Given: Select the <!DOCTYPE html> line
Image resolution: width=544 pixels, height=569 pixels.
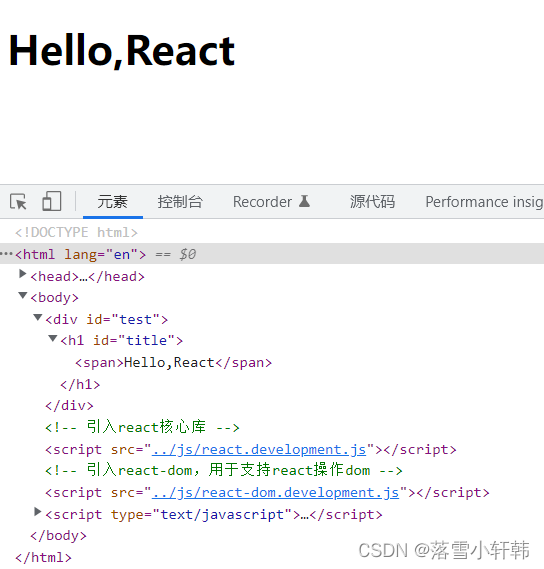Looking at the screenshot, I should pos(76,232).
